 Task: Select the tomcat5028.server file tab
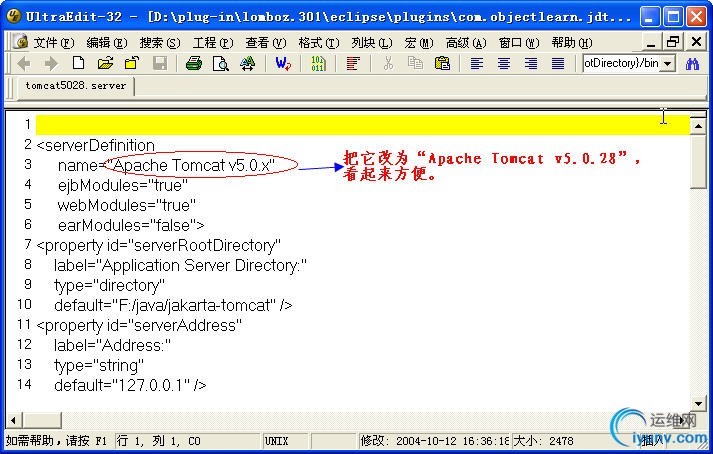click(x=75, y=86)
